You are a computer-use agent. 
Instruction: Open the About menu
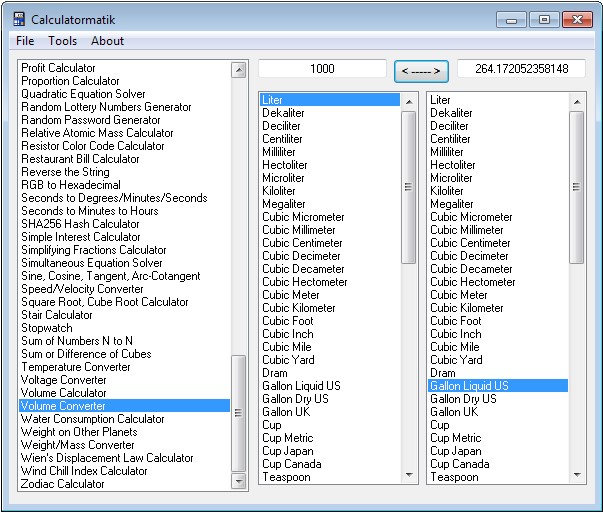tap(107, 41)
